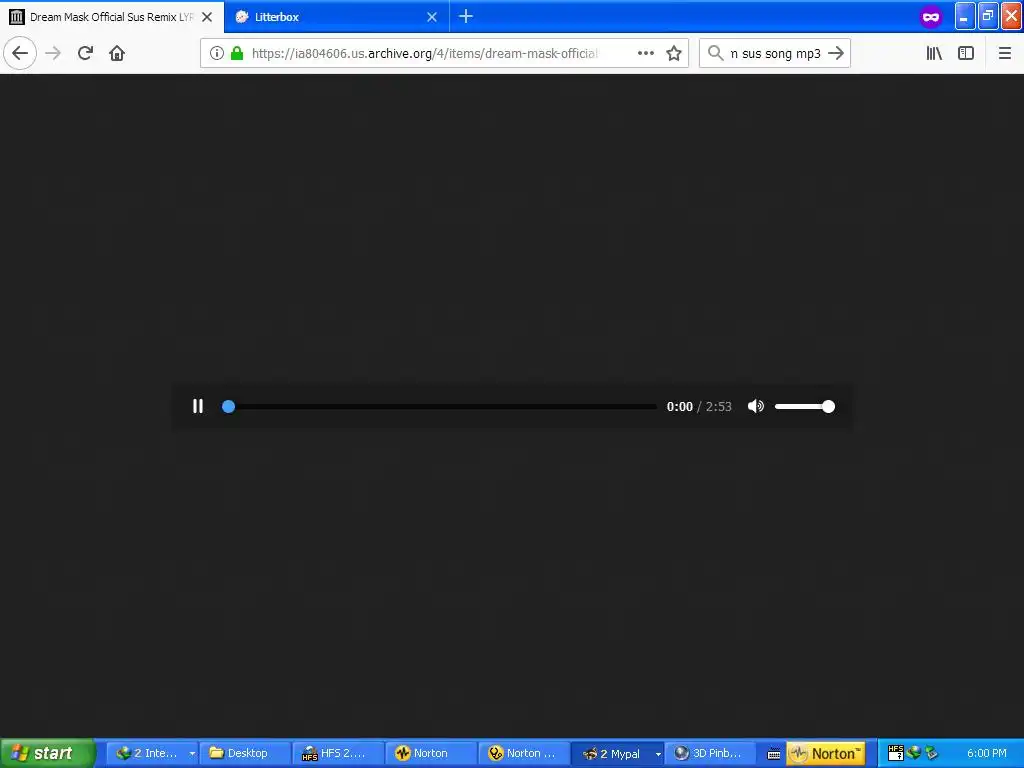This screenshot has height=768, width=1024.
Task: Pause the audio playback
Action: [x=198, y=406]
